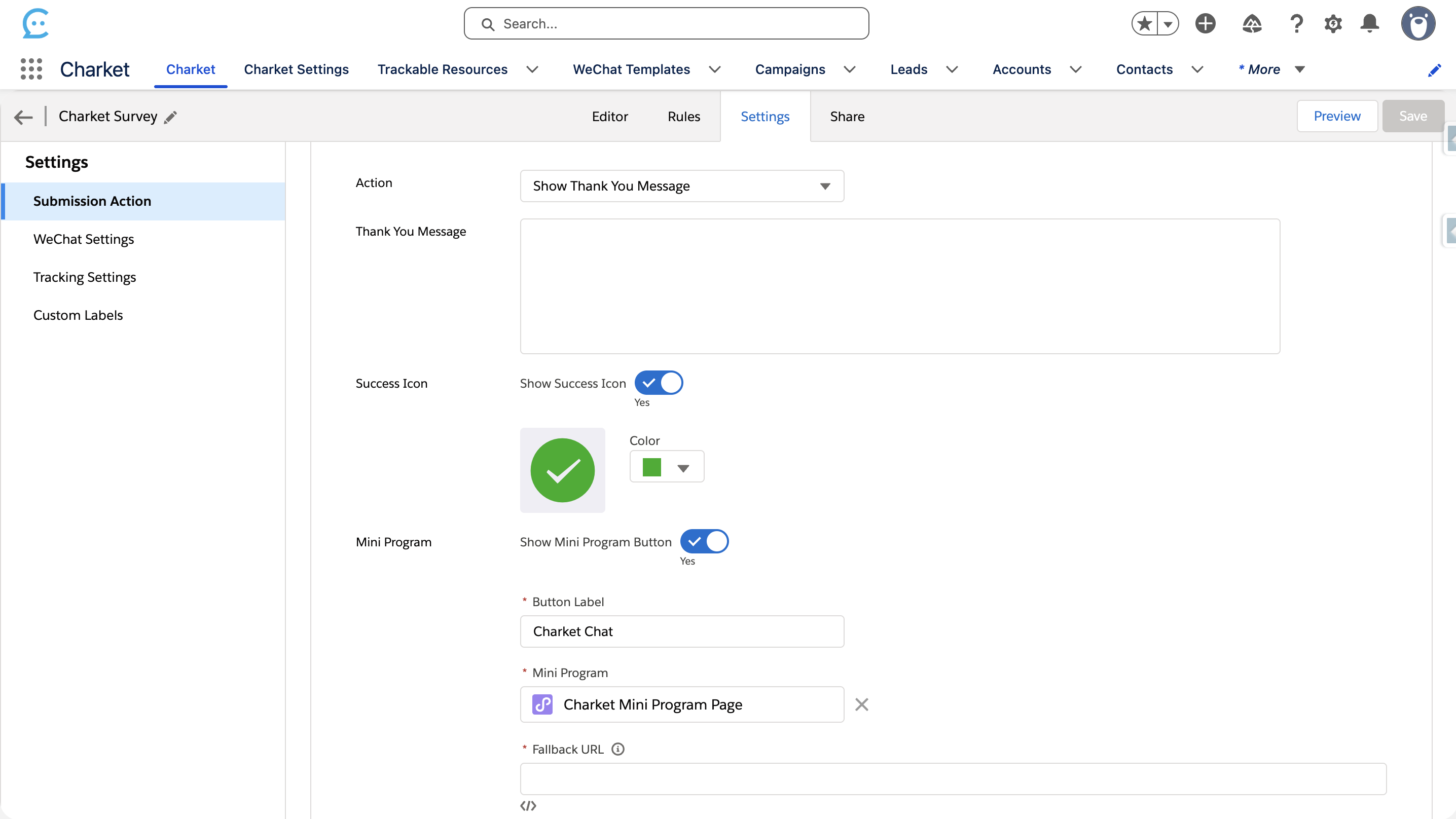
Task: Expand the Contacts menu chevron
Action: click(1197, 69)
